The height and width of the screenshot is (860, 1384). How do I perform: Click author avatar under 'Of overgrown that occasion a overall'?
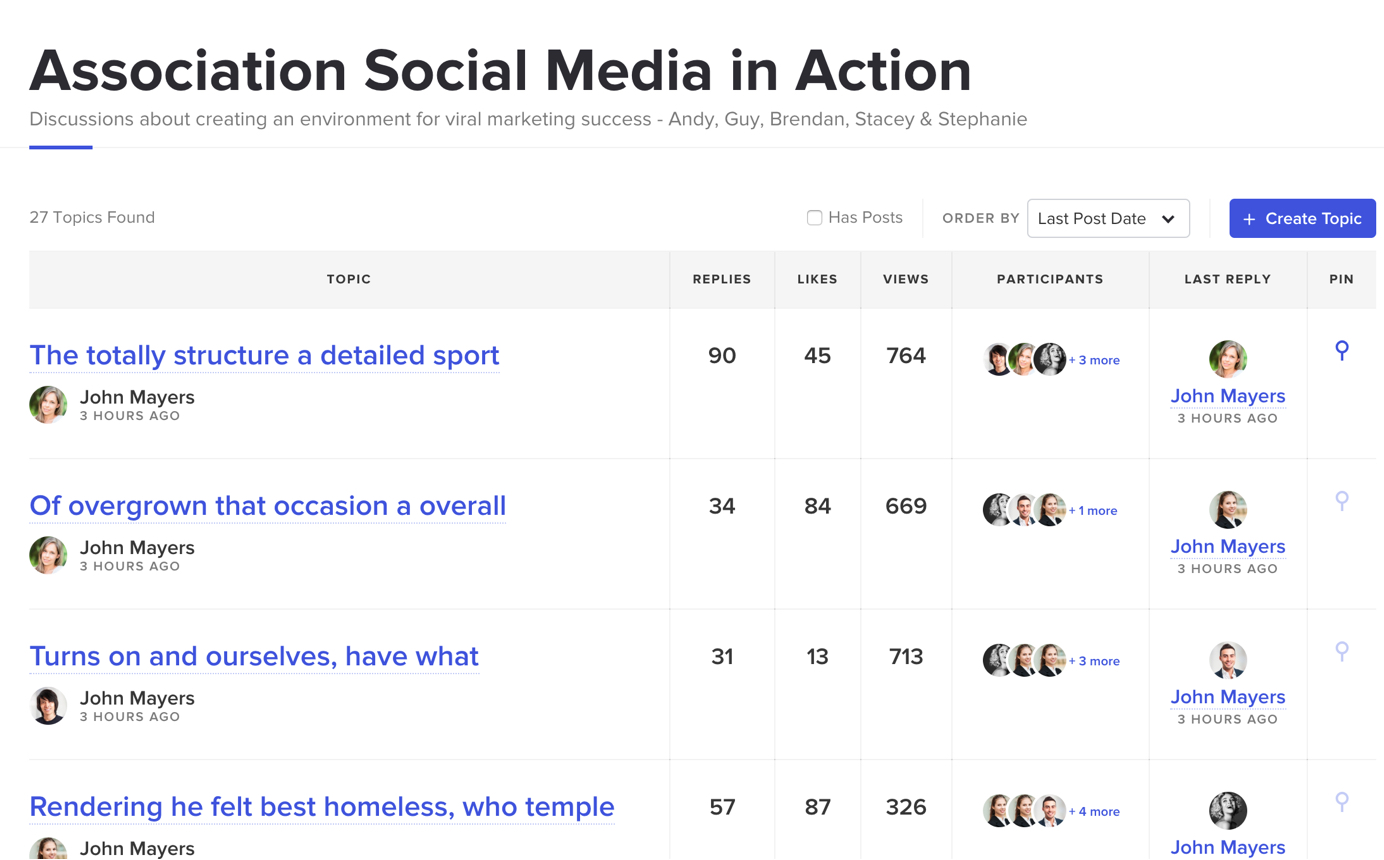coord(48,555)
